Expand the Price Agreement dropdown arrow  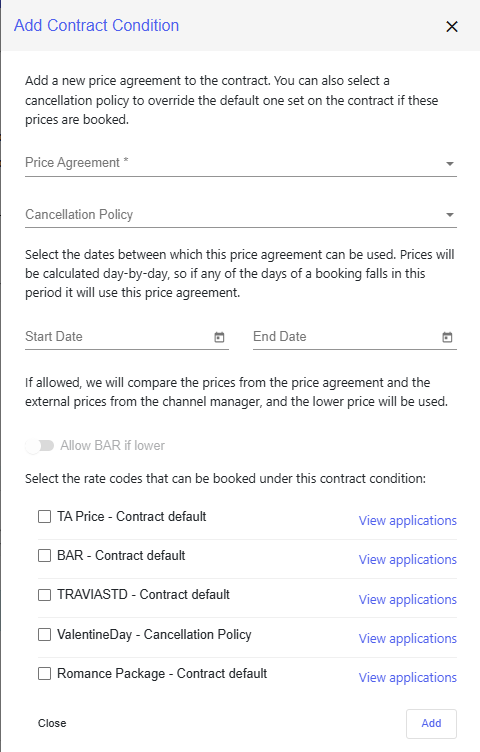[450, 164]
